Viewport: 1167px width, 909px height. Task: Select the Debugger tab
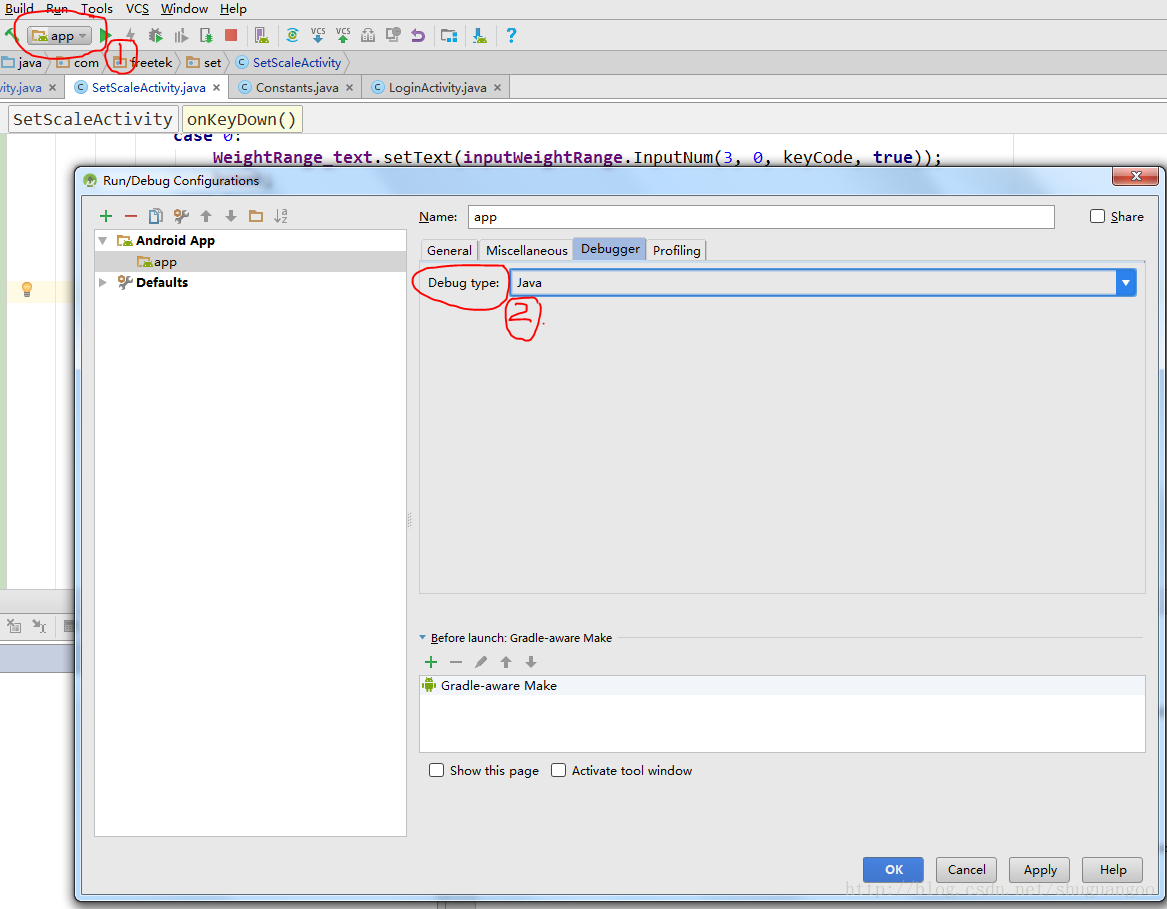[x=610, y=249]
